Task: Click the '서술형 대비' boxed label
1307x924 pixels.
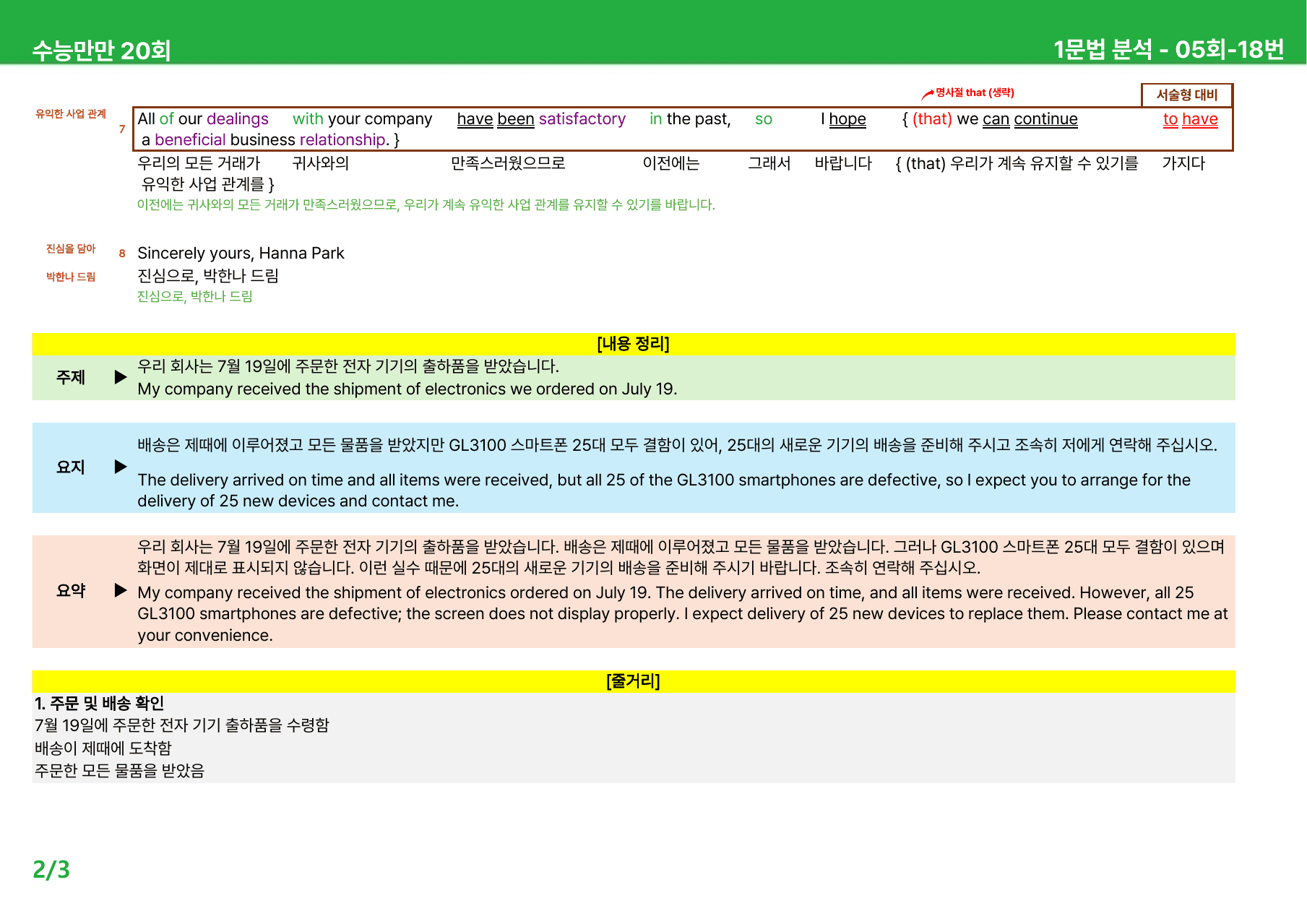Action: 1187,95
